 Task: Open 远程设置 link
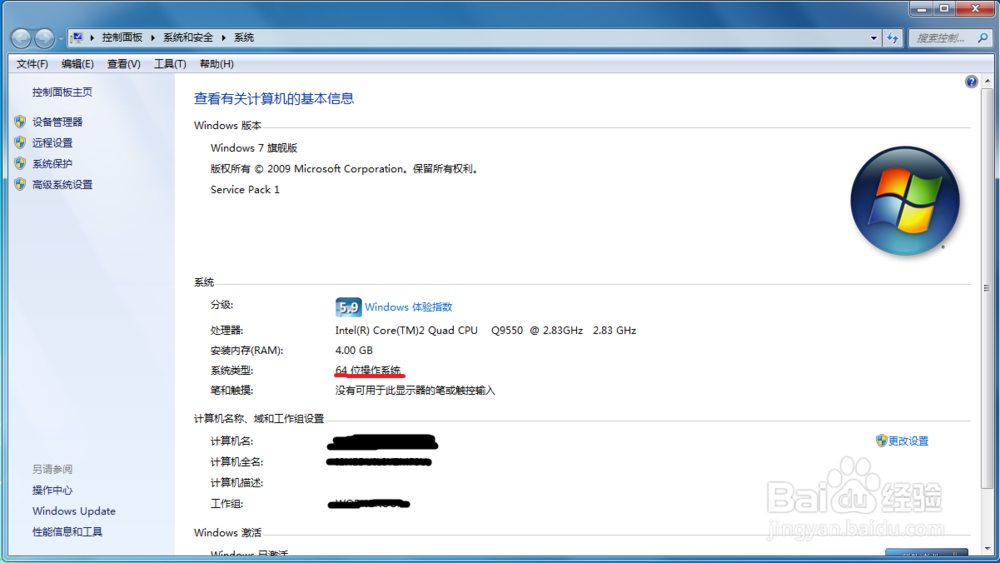(x=52, y=143)
